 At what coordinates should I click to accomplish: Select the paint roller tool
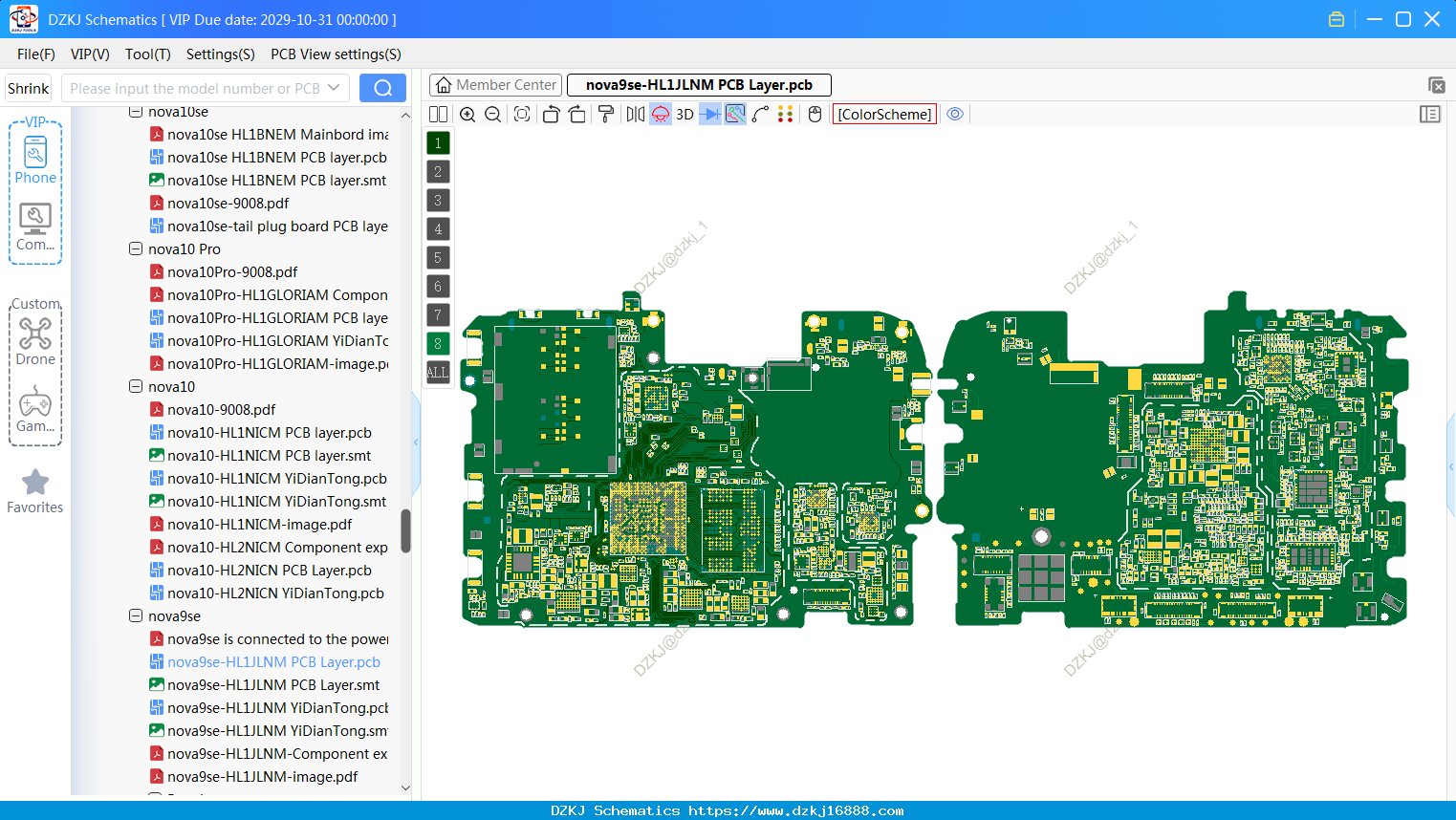[x=606, y=115]
